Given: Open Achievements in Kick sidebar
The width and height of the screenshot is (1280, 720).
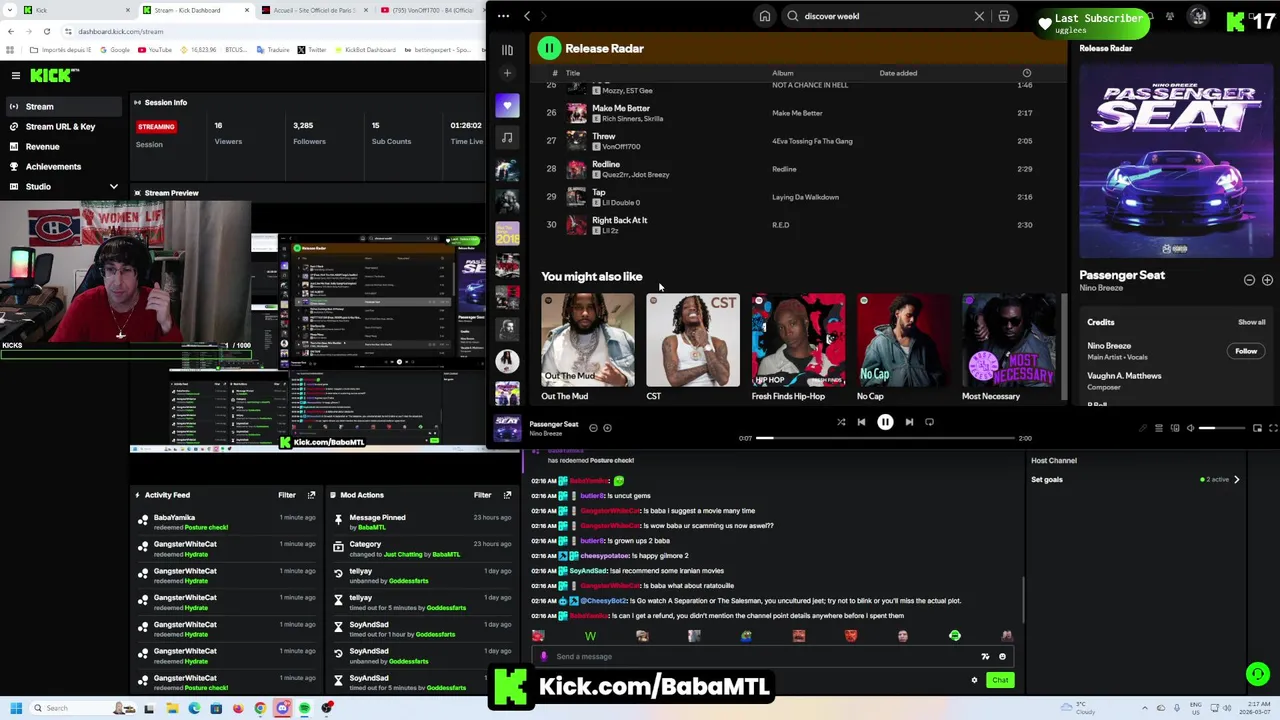Looking at the screenshot, I should (x=53, y=166).
